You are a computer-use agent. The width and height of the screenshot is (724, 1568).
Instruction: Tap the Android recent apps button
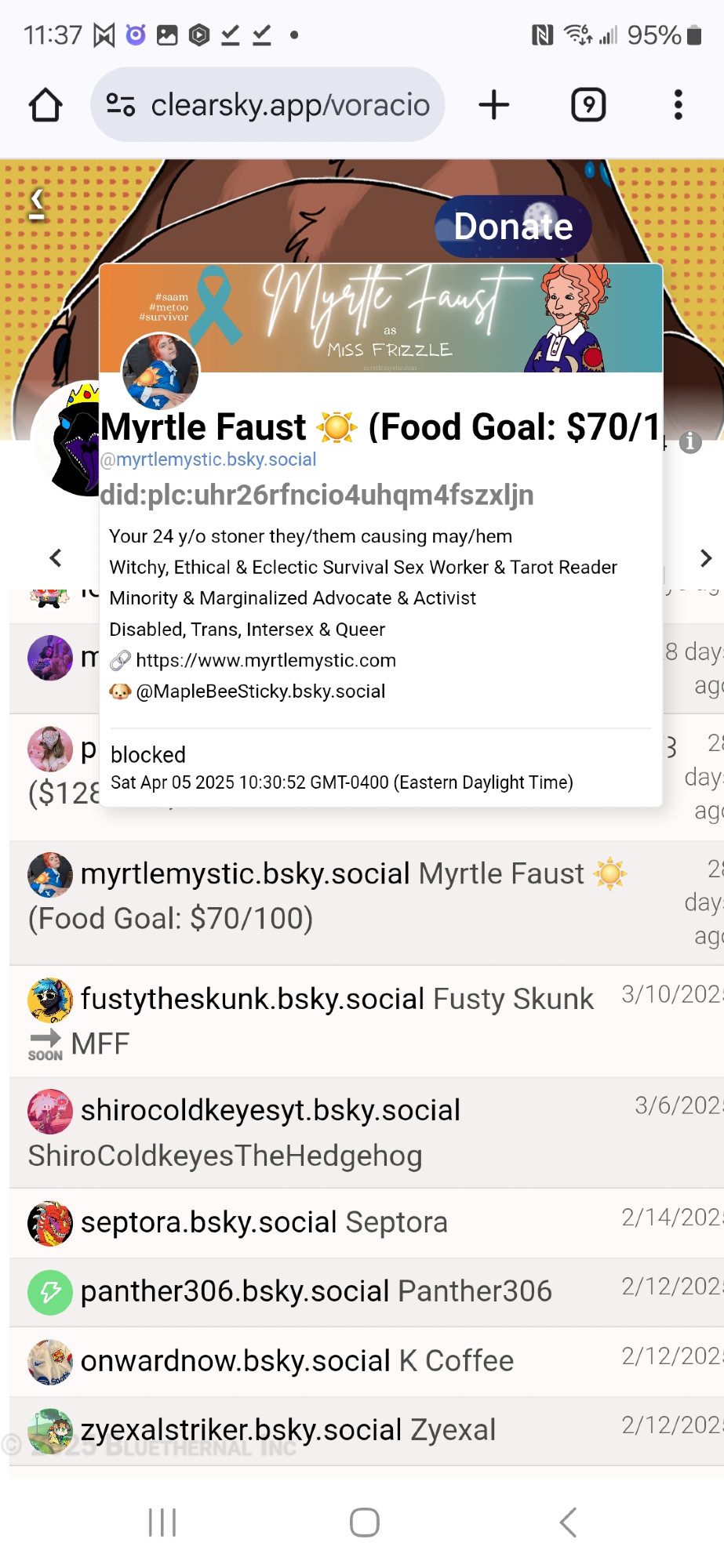162,1523
